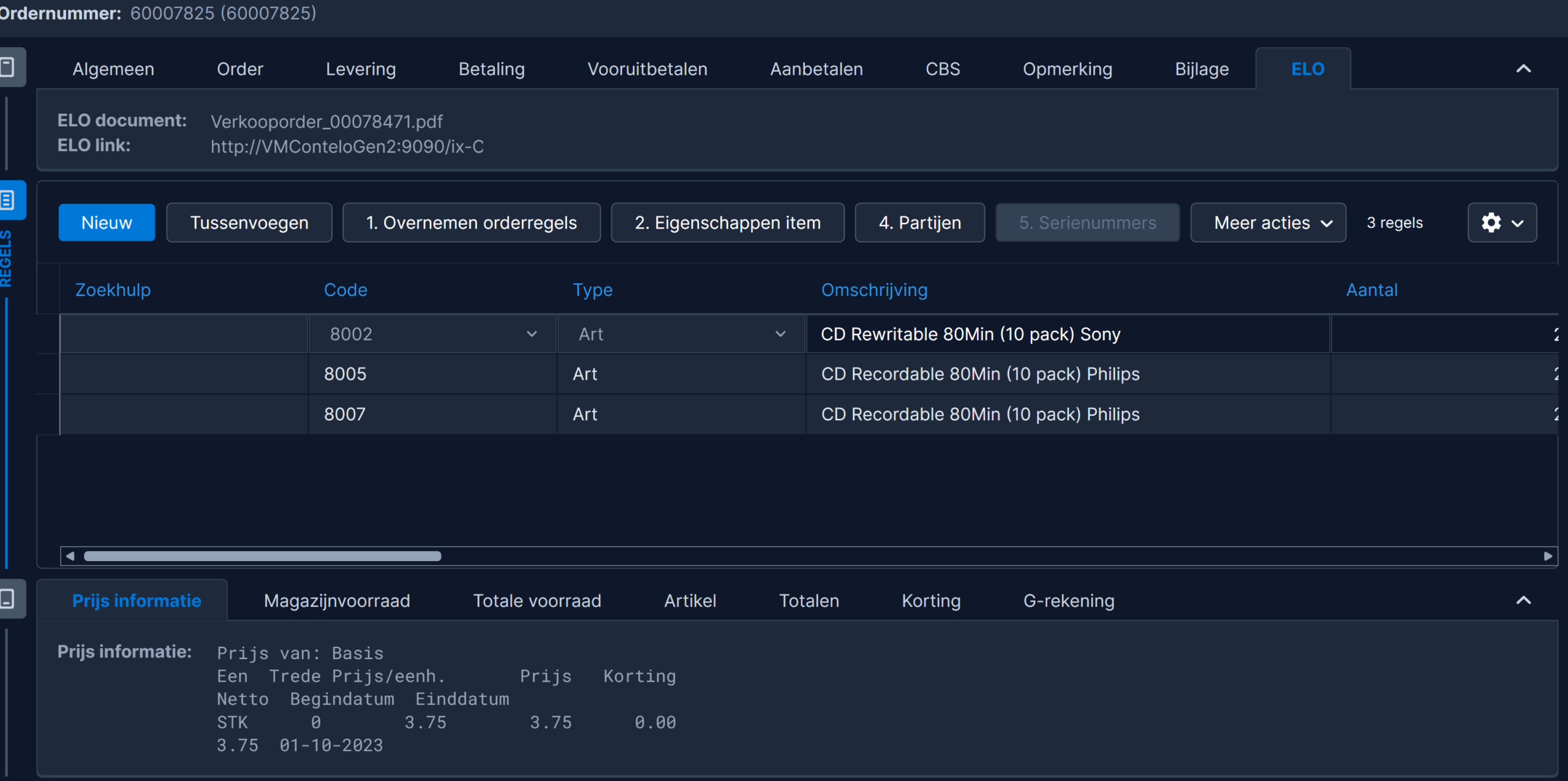1568x781 pixels.
Task: Edit the CD Rewritable Sony description field
Action: [1068, 334]
